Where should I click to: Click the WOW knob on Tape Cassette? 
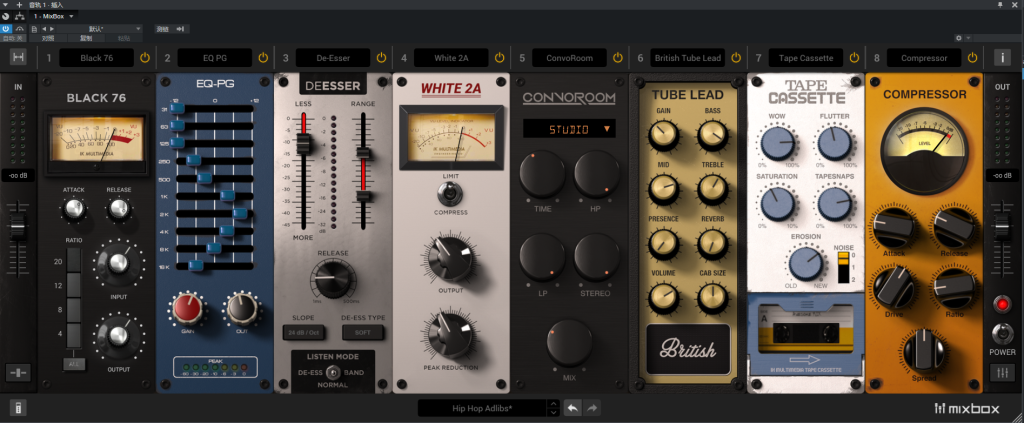pos(776,144)
